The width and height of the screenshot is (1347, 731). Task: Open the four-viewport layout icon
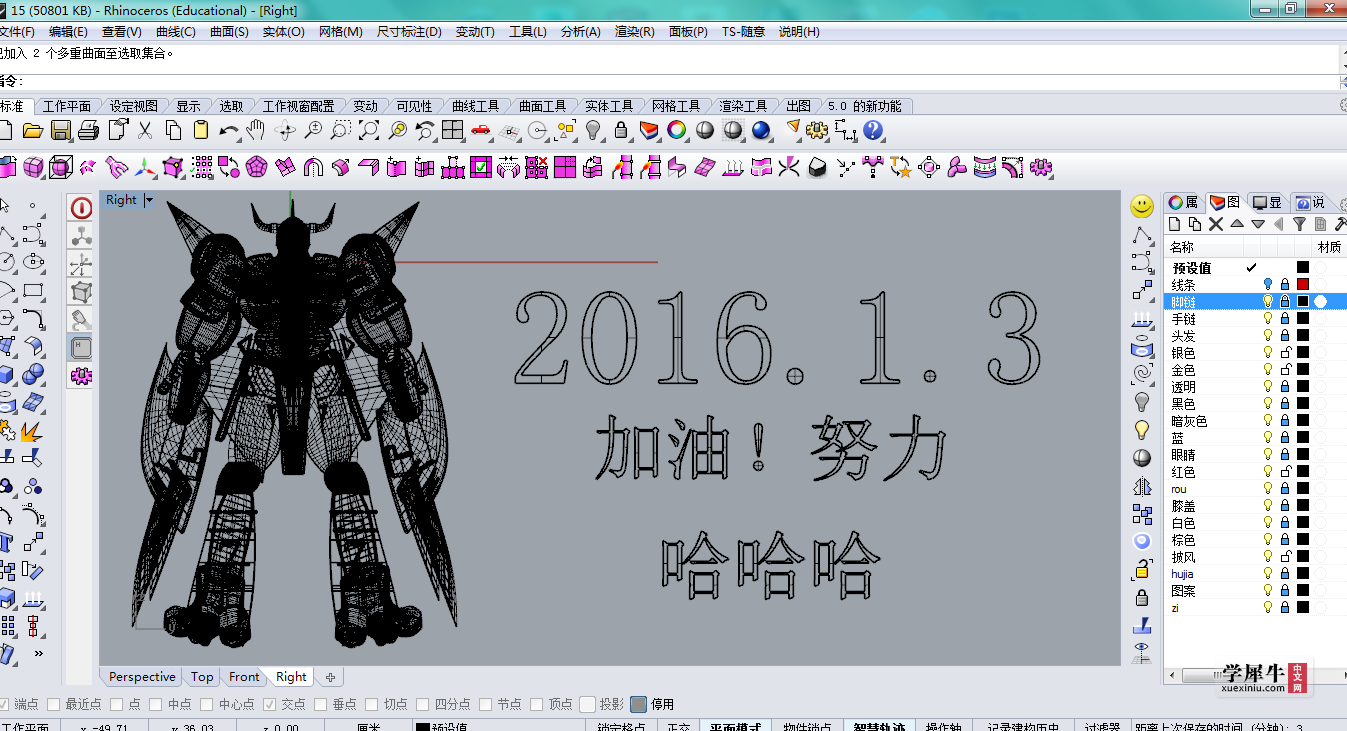(453, 130)
